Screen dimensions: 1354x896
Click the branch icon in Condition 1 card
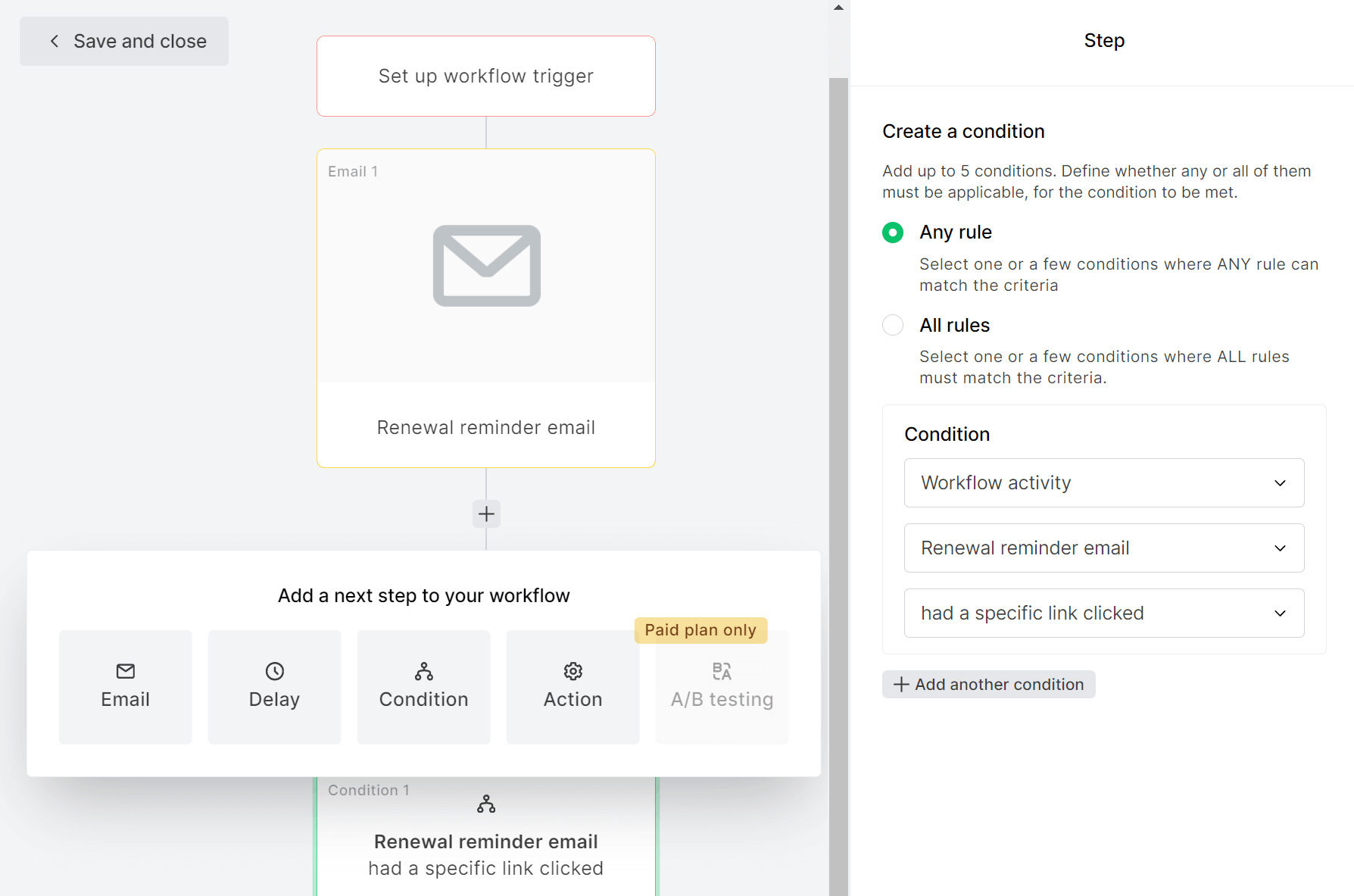pos(486,804)
